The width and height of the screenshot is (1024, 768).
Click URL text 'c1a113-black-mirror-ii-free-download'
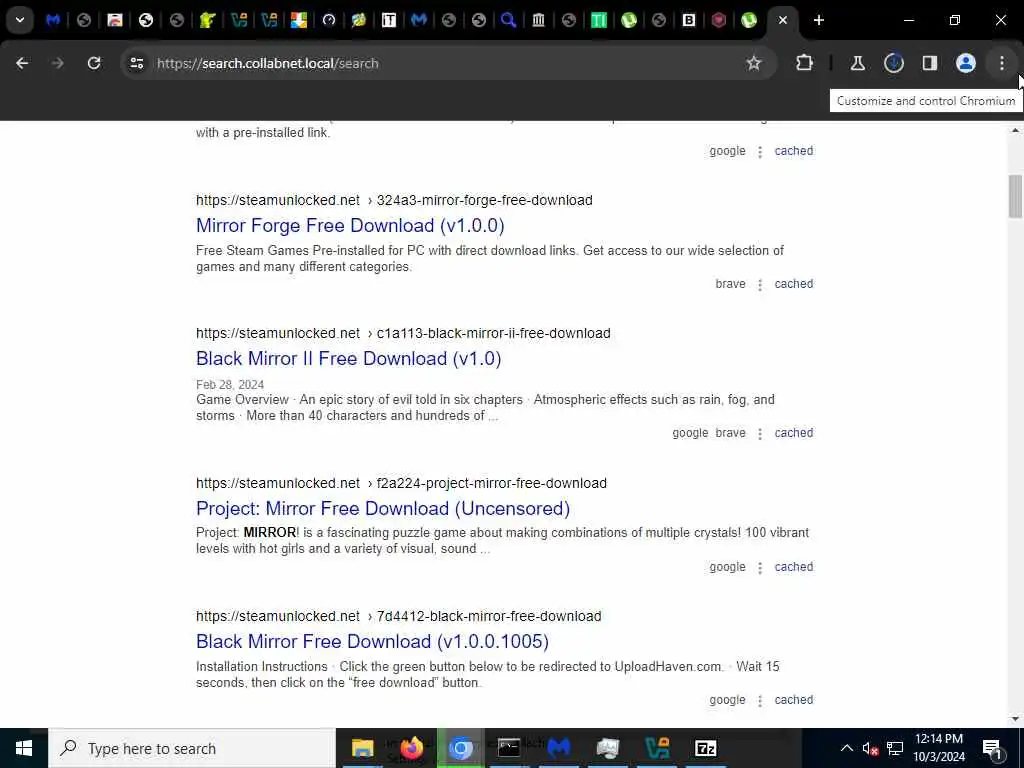(x=494, y=334)
